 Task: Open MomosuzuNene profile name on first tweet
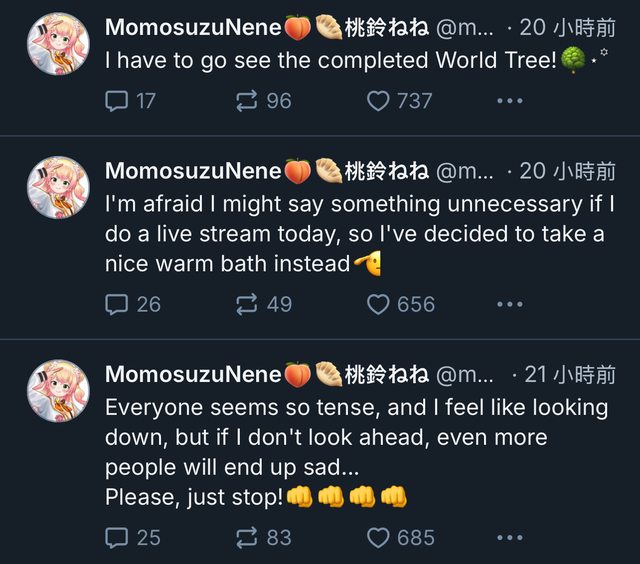tap(193, 27)
